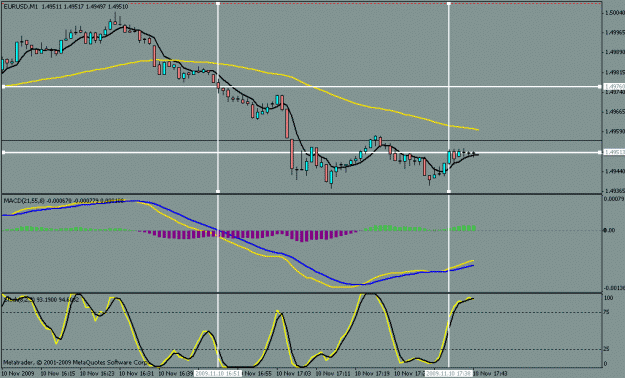Image resolution: width=625 pixels, height=378 pixels.
Task: Click the 10 Nov 17:03 time label
Action: tap(293, 374)
